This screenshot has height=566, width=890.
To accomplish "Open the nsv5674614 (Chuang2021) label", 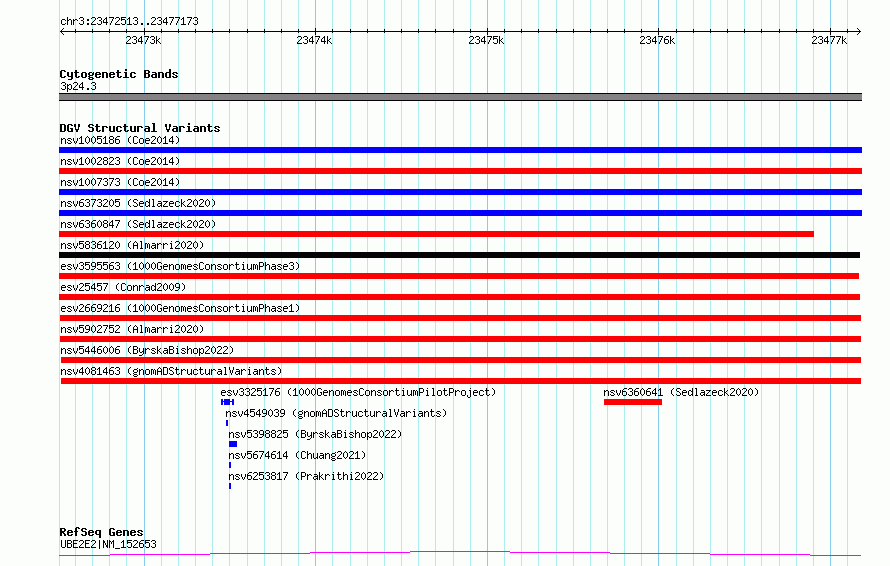I will pyautogui.click(x=297, y=455).
